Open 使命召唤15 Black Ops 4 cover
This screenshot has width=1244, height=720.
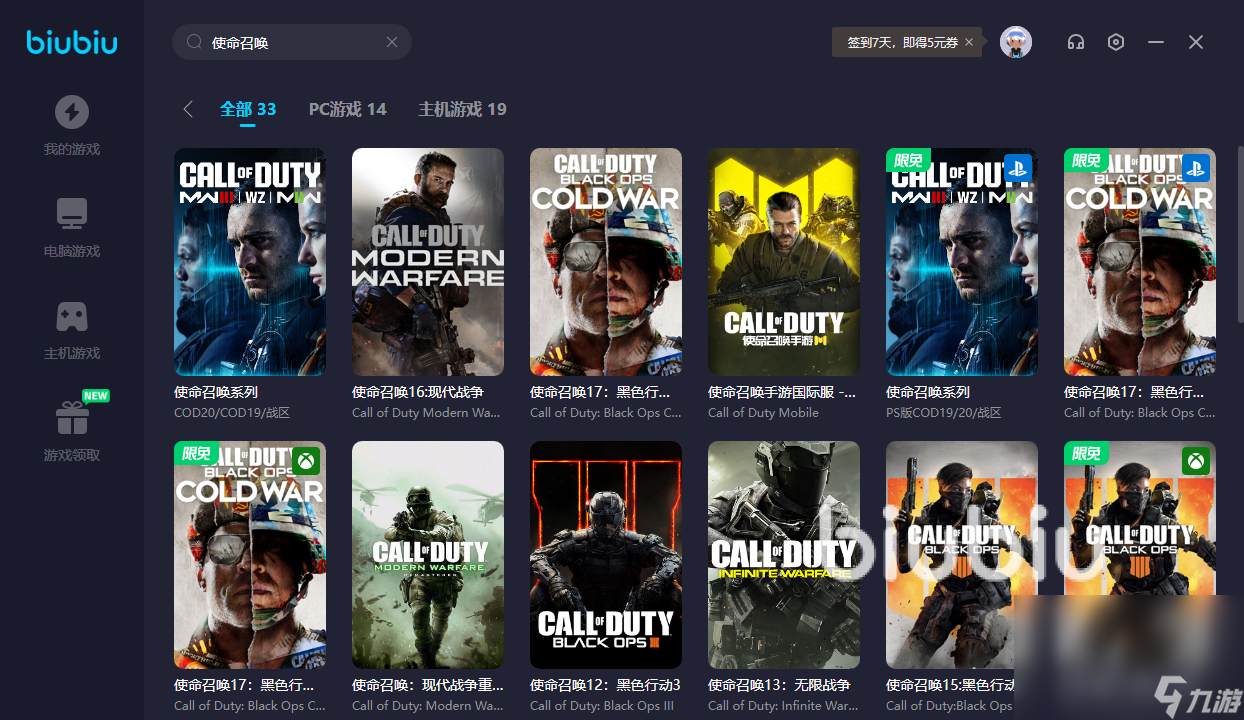[962, 555]
